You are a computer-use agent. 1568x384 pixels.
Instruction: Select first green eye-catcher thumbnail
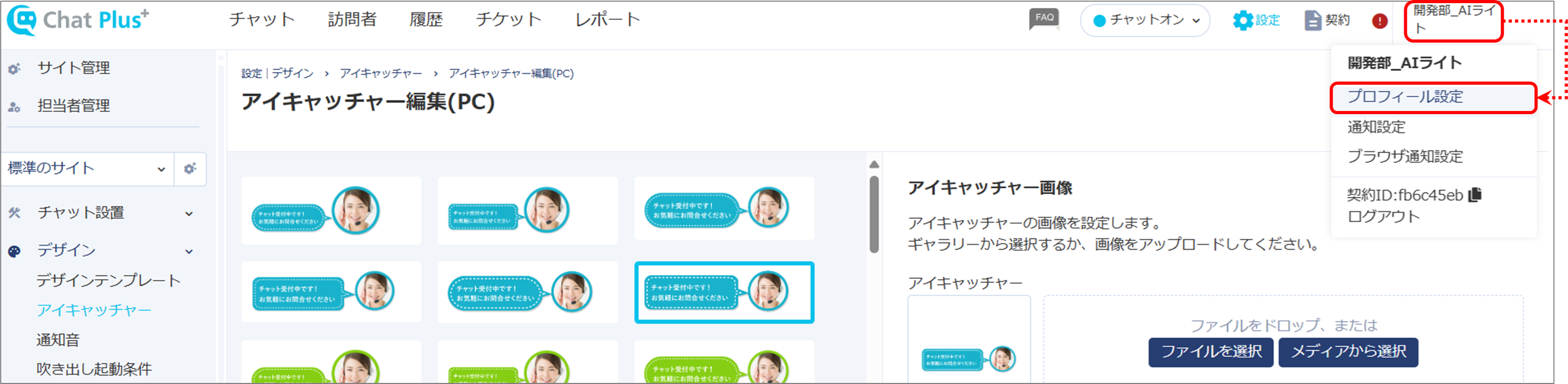[331, 361]
